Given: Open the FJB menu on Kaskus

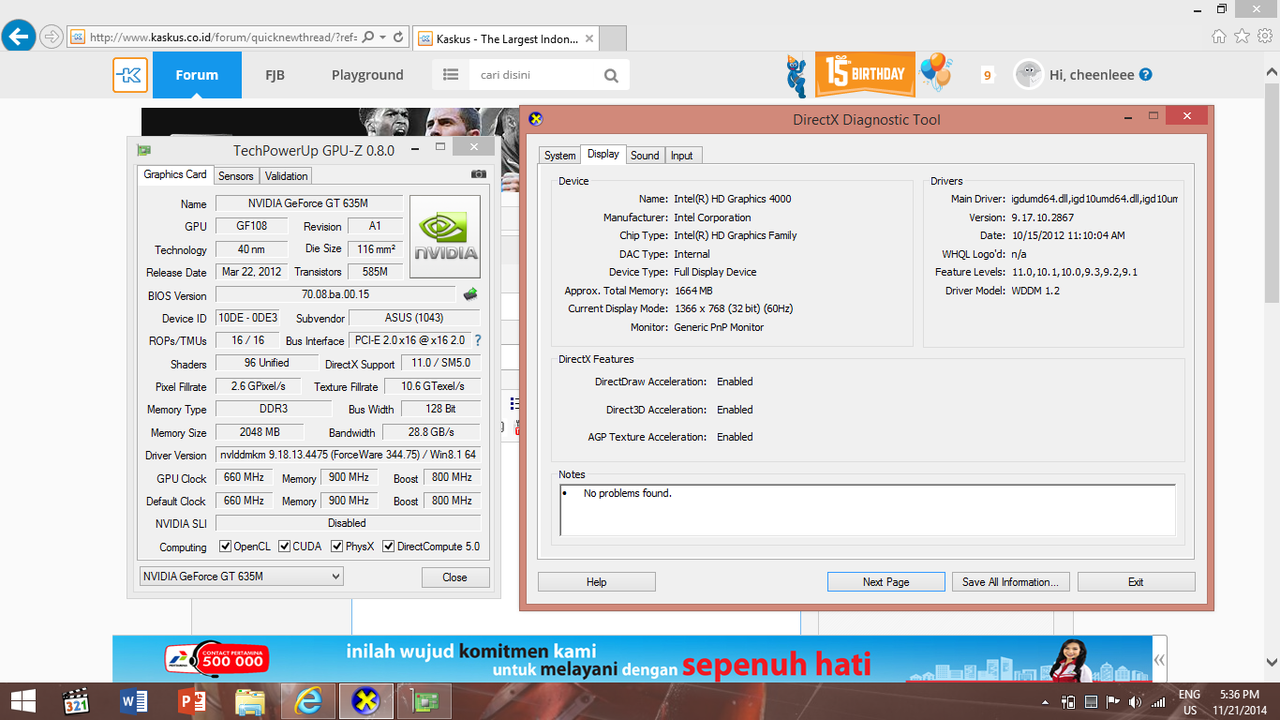Looking at the screenshot, I should click(275, 75).
